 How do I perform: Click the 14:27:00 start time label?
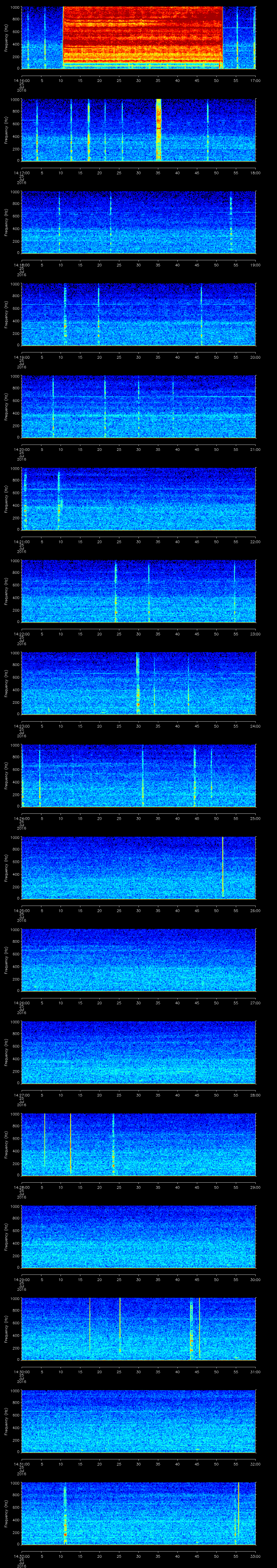pyautogui.click(x=21, y=1095)
